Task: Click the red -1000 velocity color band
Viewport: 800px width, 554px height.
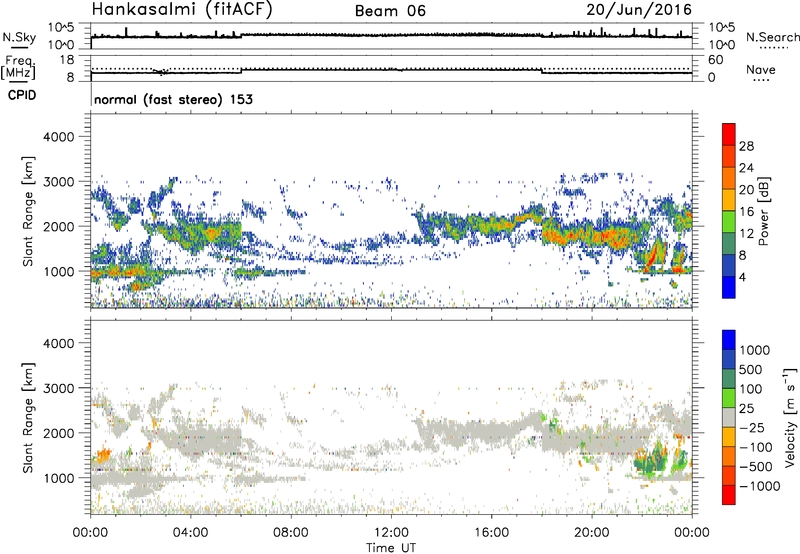Action: click(729, 495)
